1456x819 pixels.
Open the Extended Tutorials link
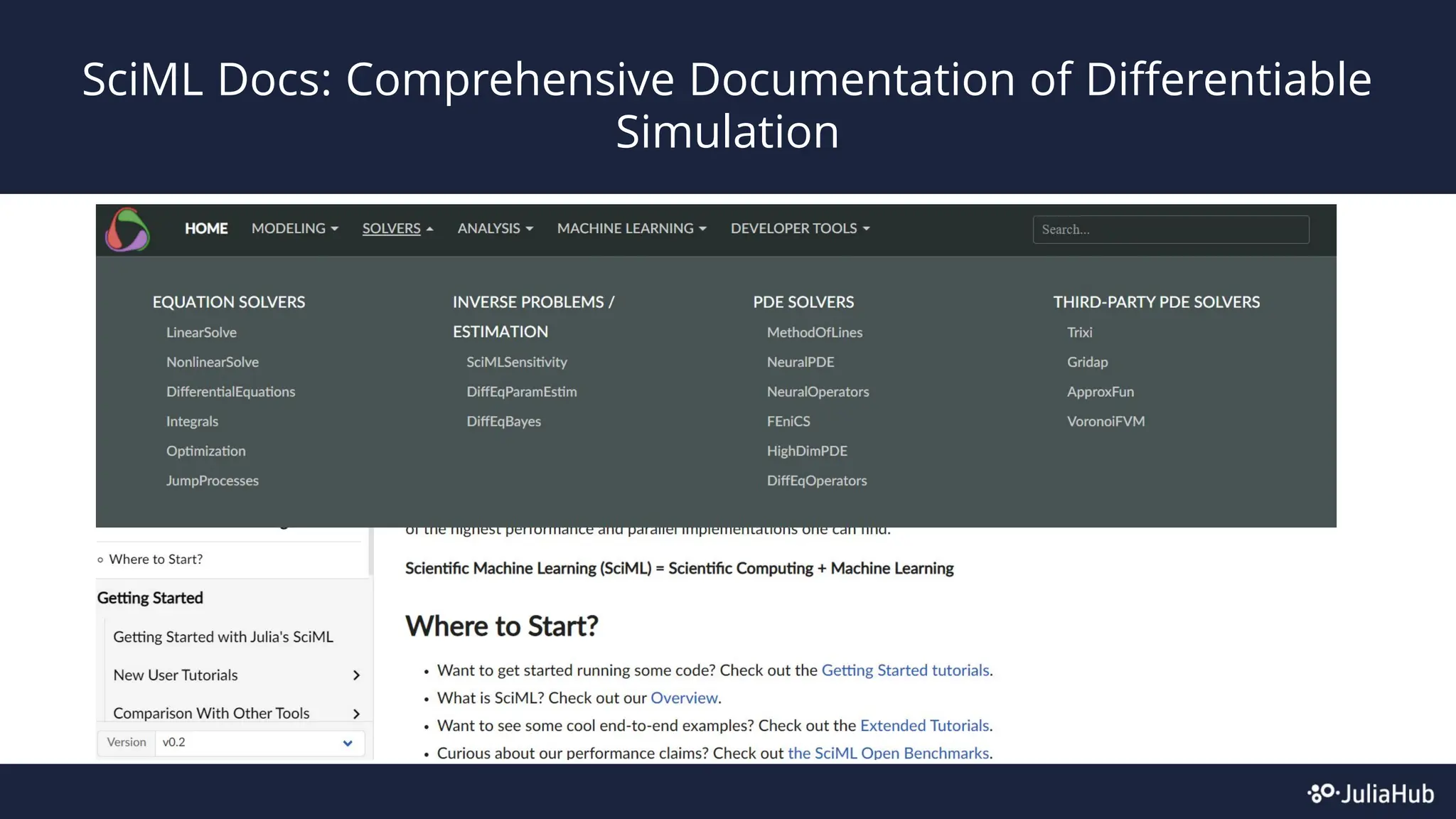[924, 726]
